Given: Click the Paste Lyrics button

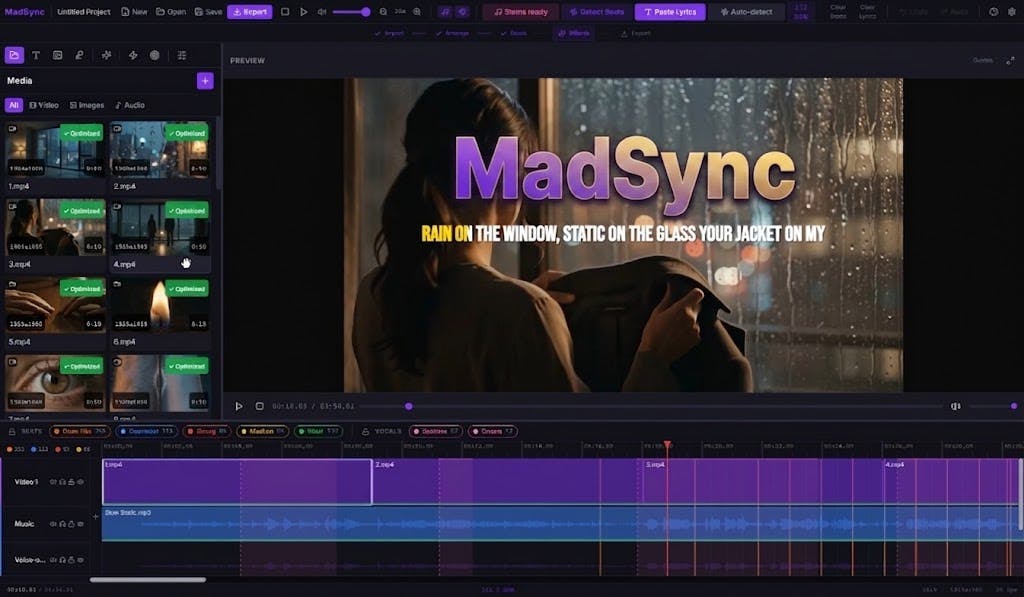Looking at the screenshot, I should point(670,12).
